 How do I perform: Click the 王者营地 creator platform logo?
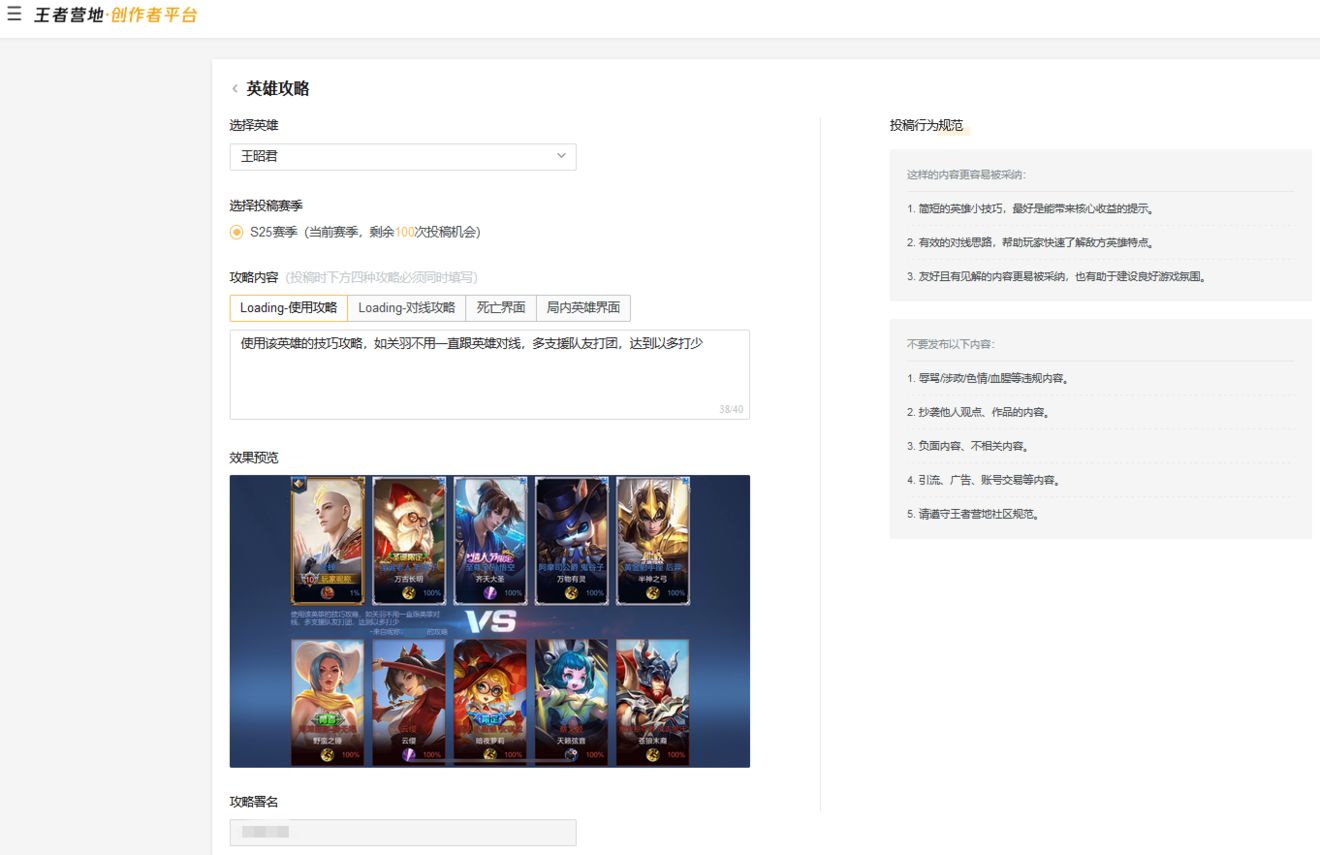click(116, 15)
